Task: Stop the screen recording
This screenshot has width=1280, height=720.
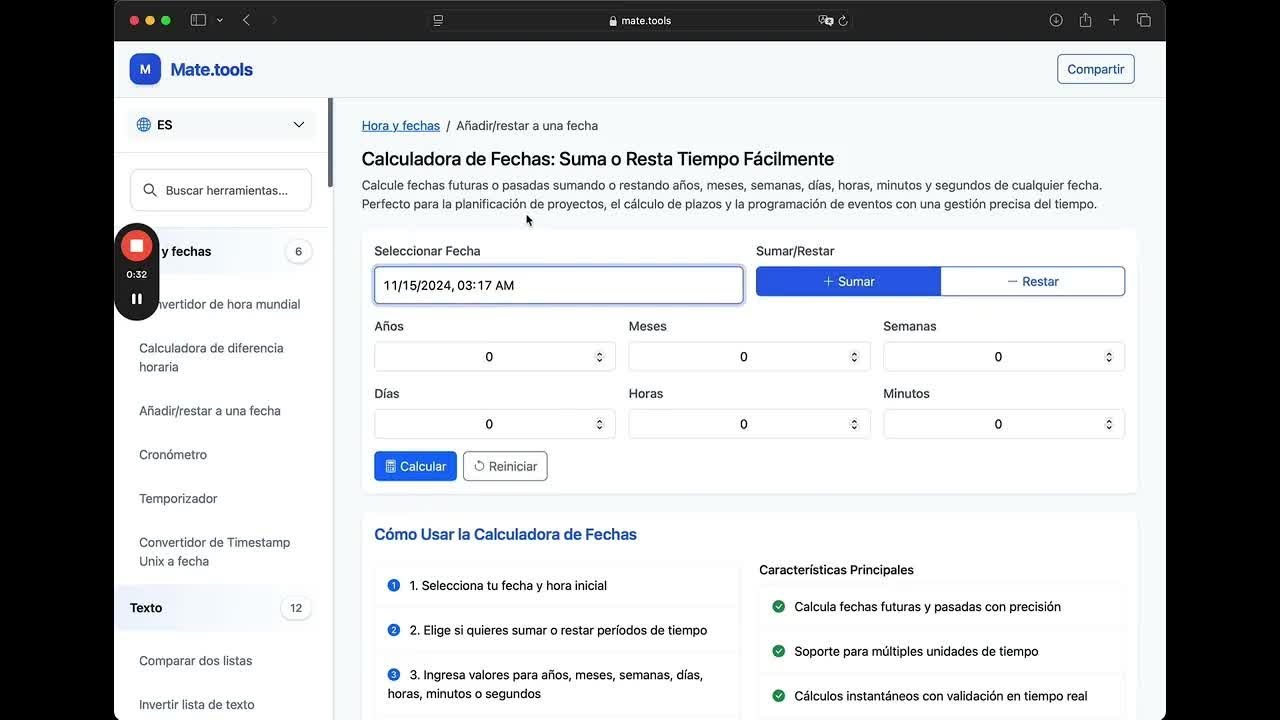Action: (137, 246)
